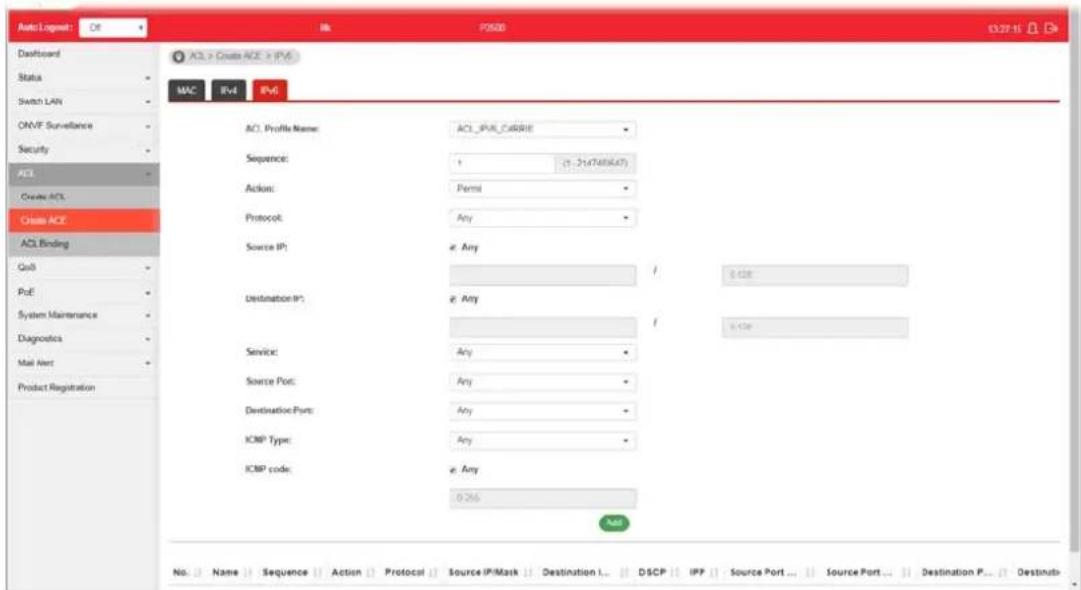Click first Source Port column header
Viewport: 1081px width, 590px height.
pos(763,572)
